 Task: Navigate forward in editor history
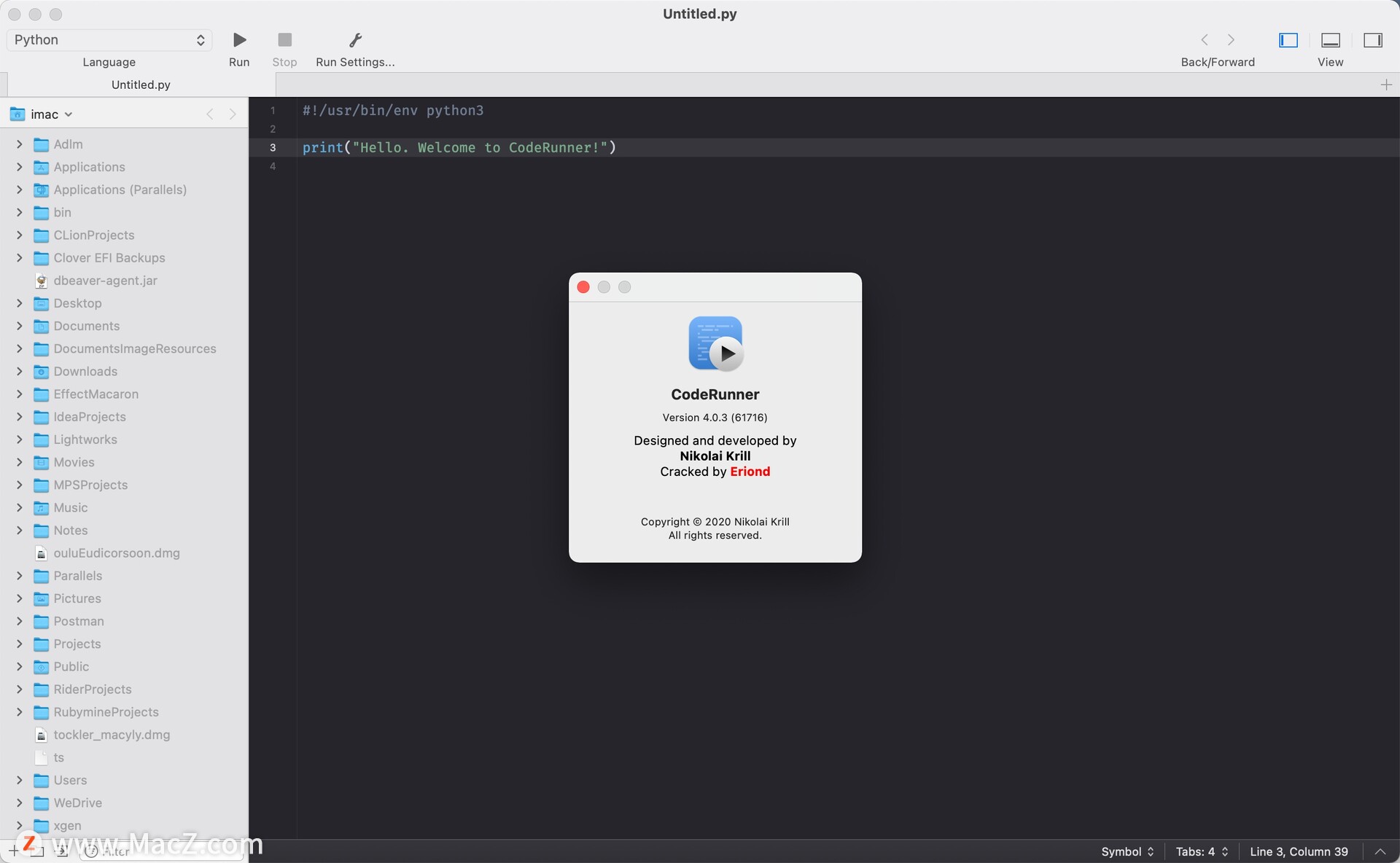1232,40
